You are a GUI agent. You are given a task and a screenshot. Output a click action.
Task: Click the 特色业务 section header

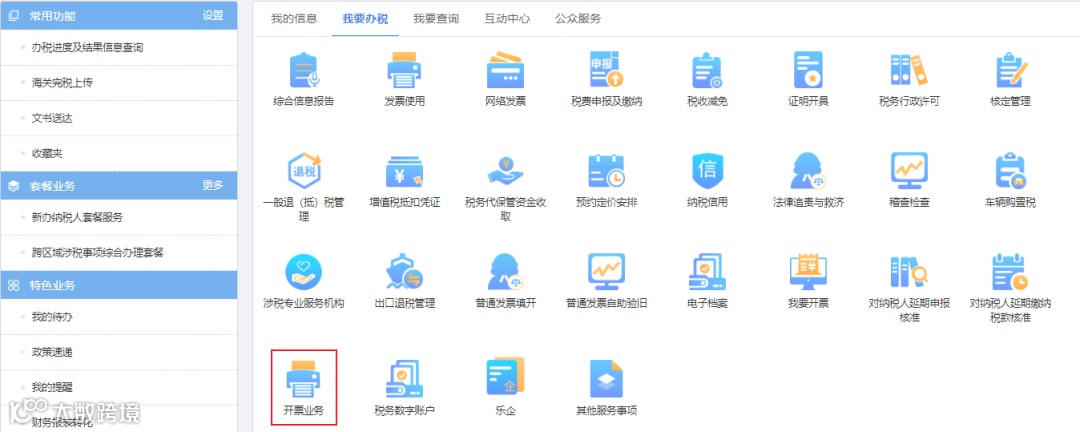(118, 285)
